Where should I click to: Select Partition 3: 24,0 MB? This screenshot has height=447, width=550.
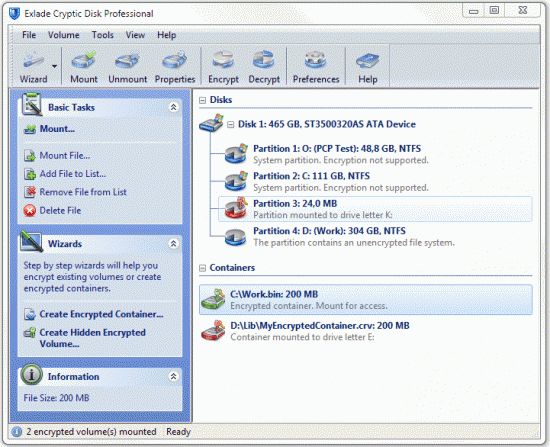(x=375, y=209)
